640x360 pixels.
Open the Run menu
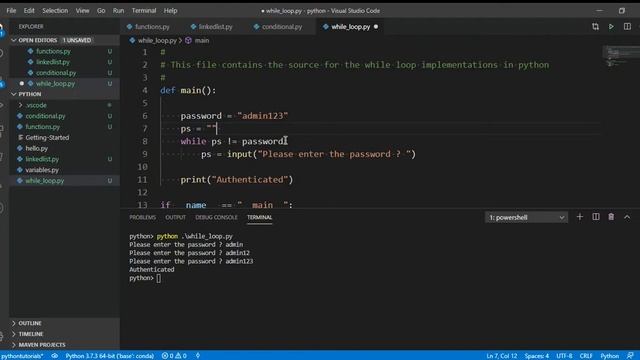point(118,11)
